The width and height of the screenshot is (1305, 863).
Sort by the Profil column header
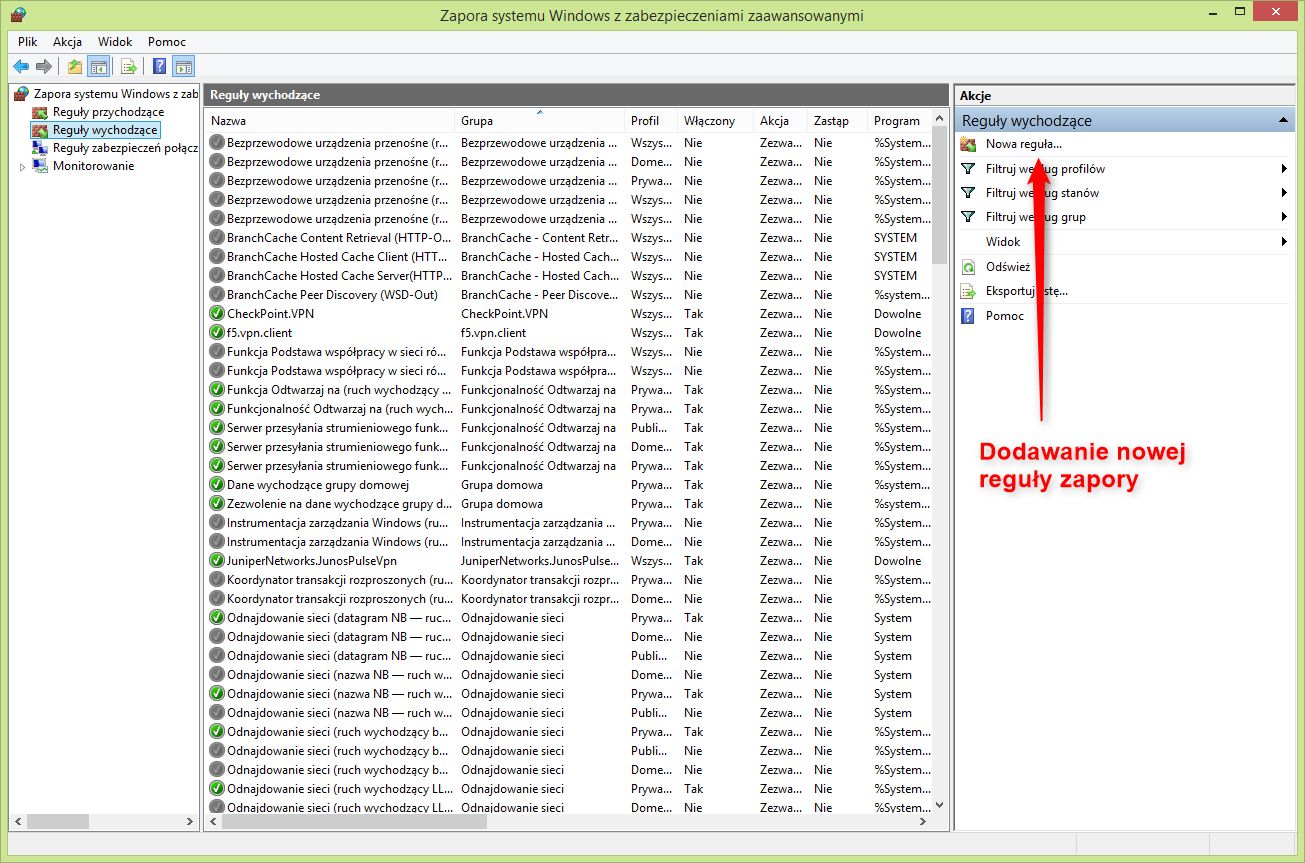[652, 121]
